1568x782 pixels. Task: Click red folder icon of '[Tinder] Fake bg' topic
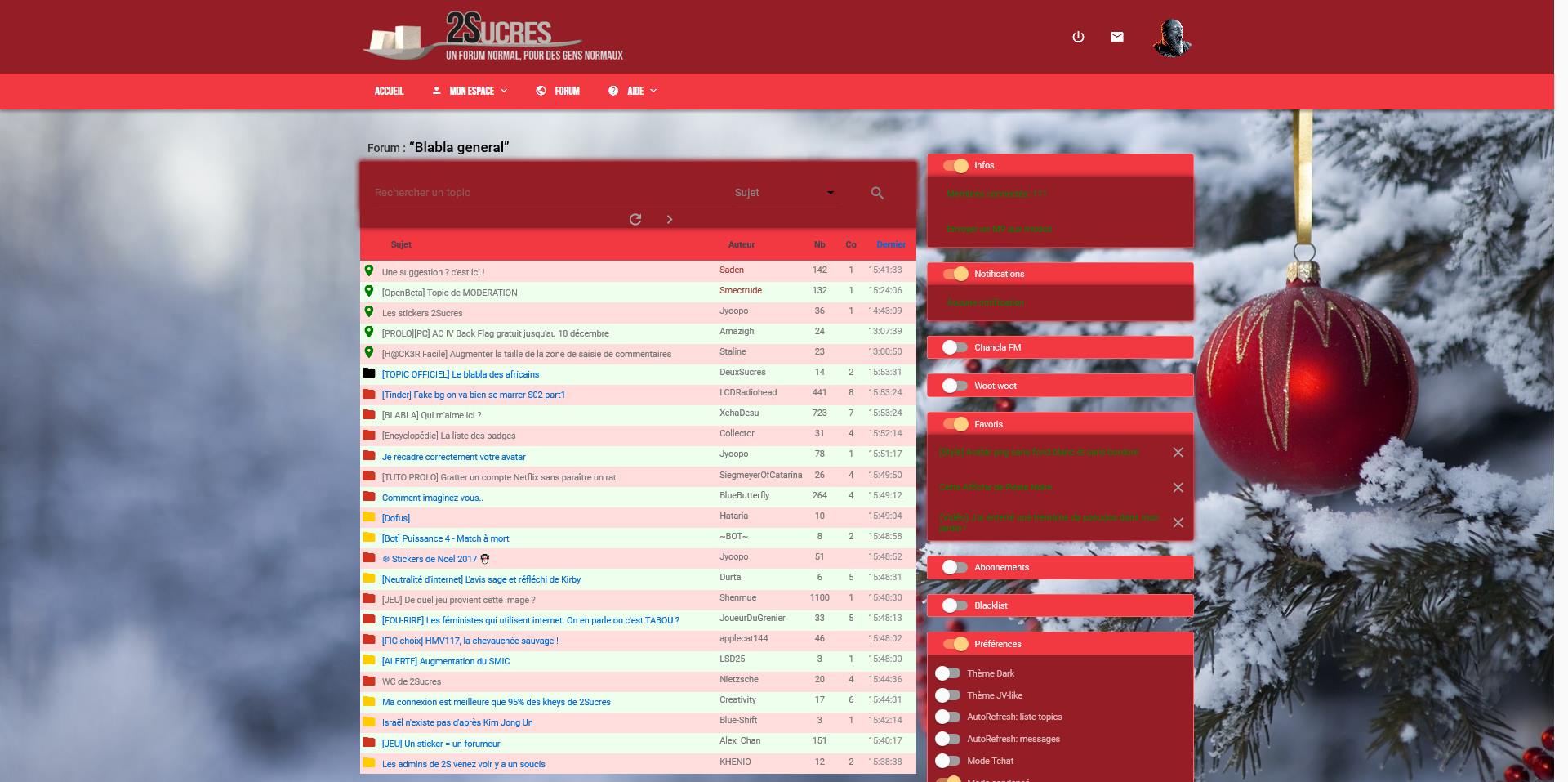click(x=369, y=393)
